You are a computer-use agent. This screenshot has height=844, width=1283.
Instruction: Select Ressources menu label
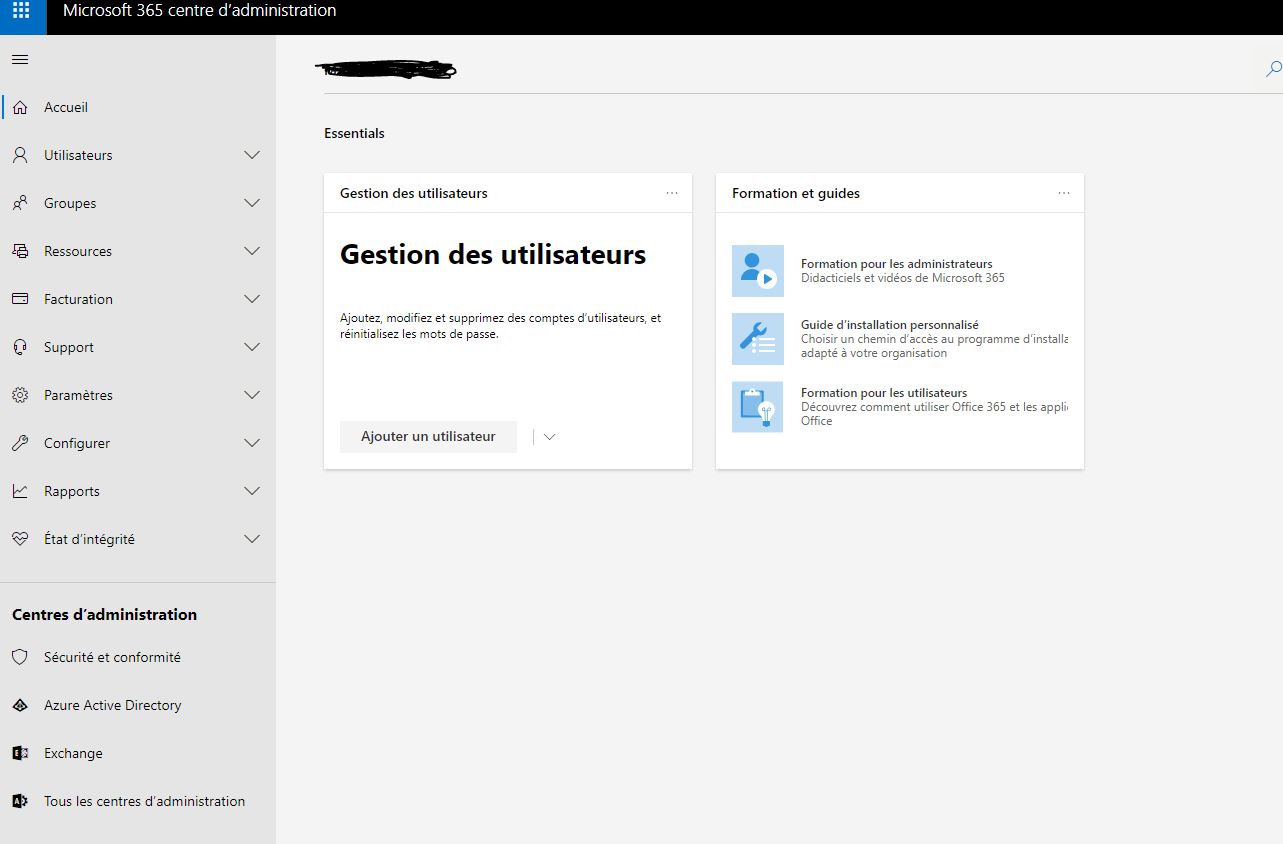coord(78,251)
